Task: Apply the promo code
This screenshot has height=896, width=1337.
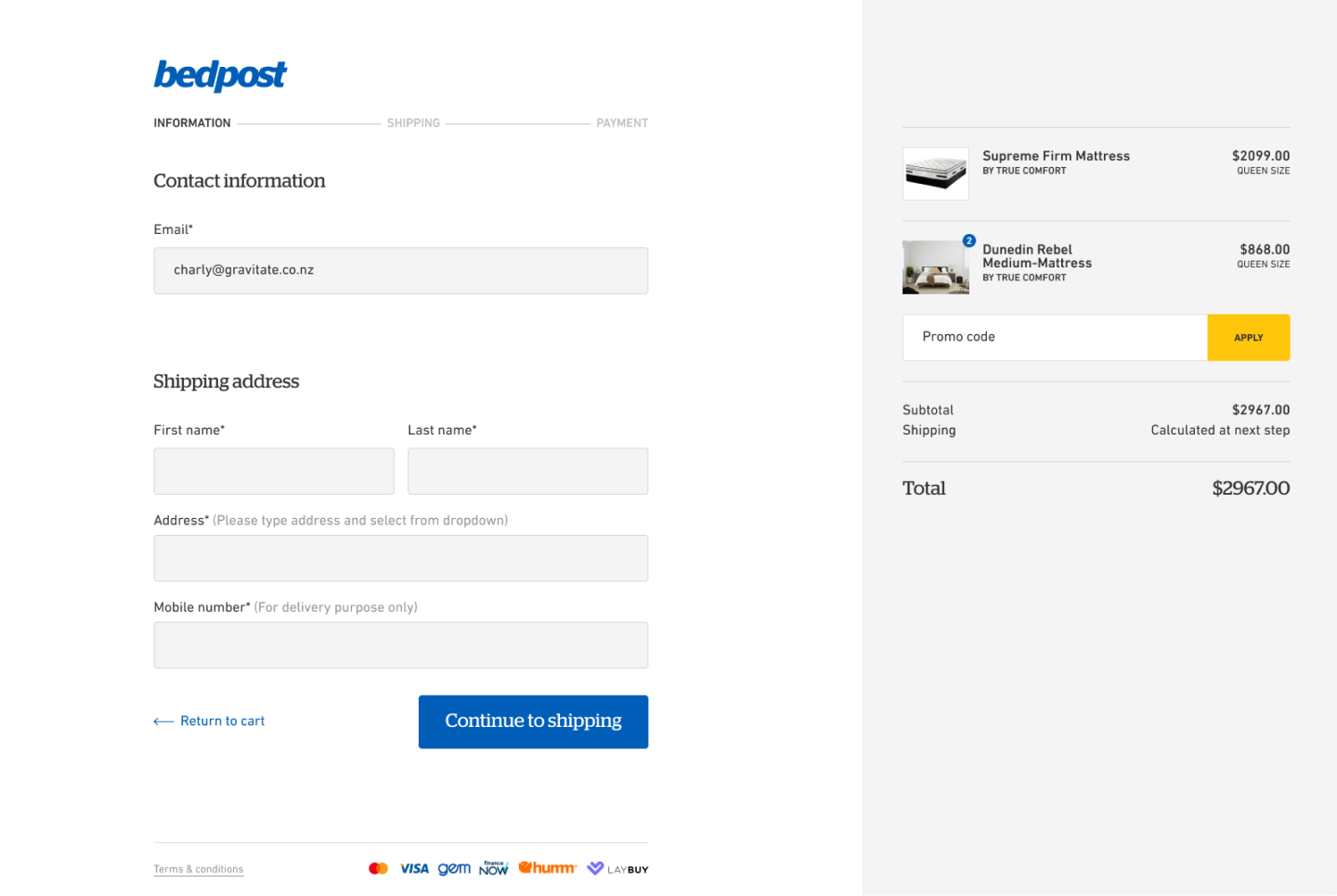Action: pyautogui.click(x=1249, y=337)
